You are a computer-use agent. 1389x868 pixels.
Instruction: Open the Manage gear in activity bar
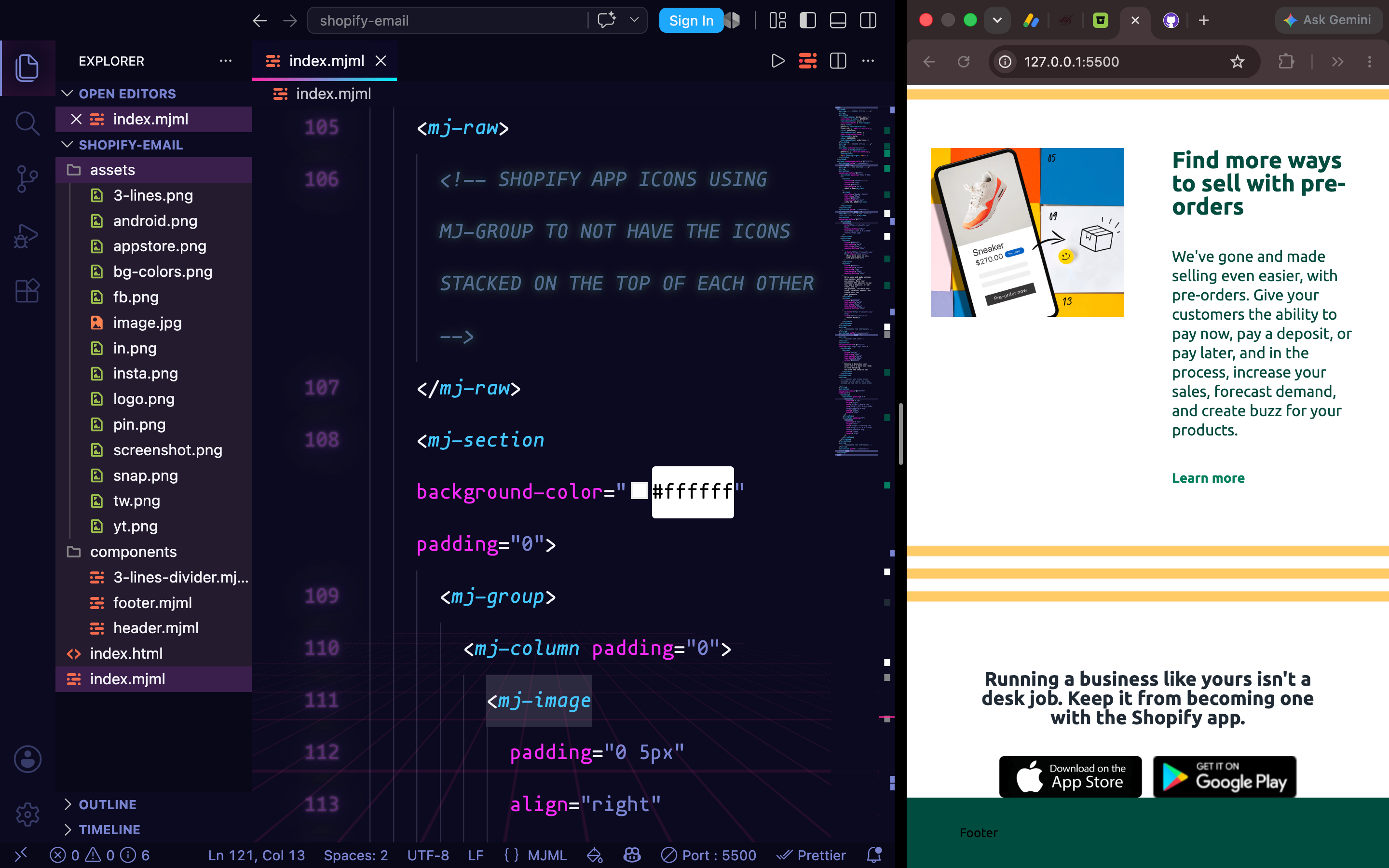click(x=27, y=814)
